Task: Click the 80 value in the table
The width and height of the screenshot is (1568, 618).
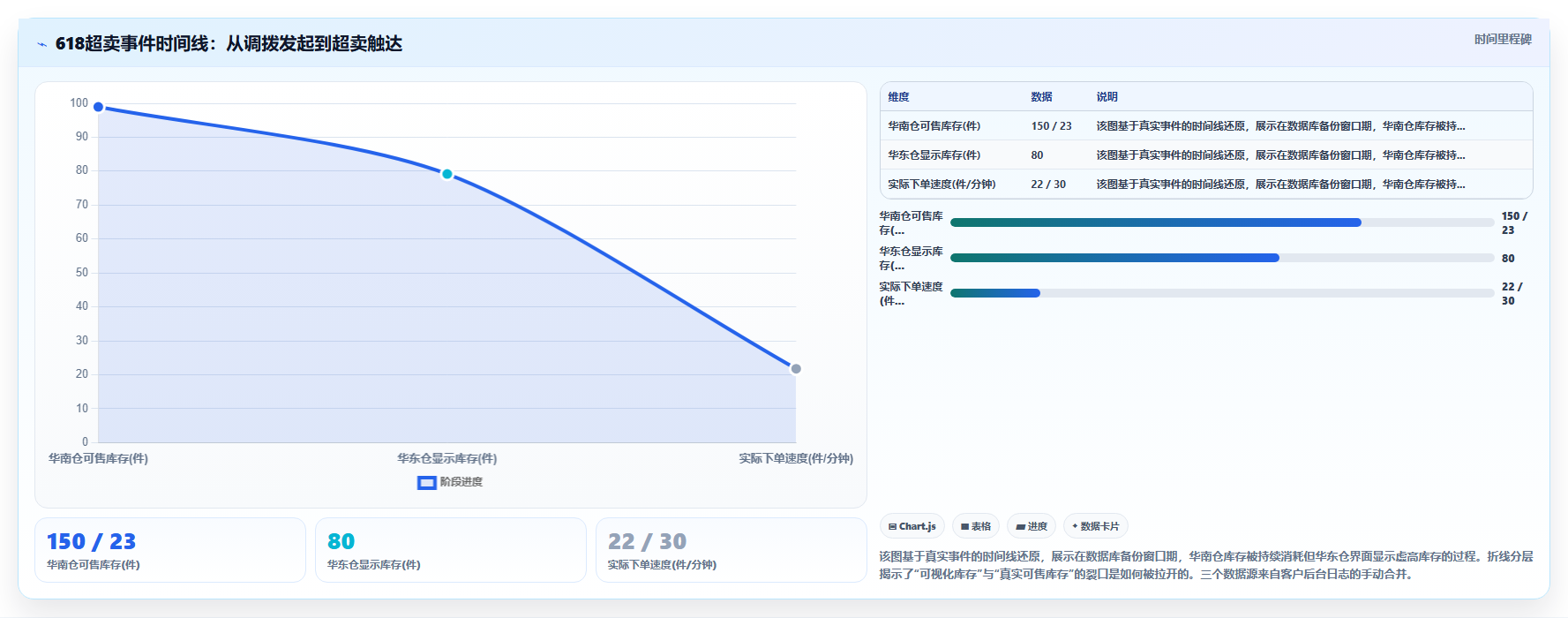Action: 1037,155
